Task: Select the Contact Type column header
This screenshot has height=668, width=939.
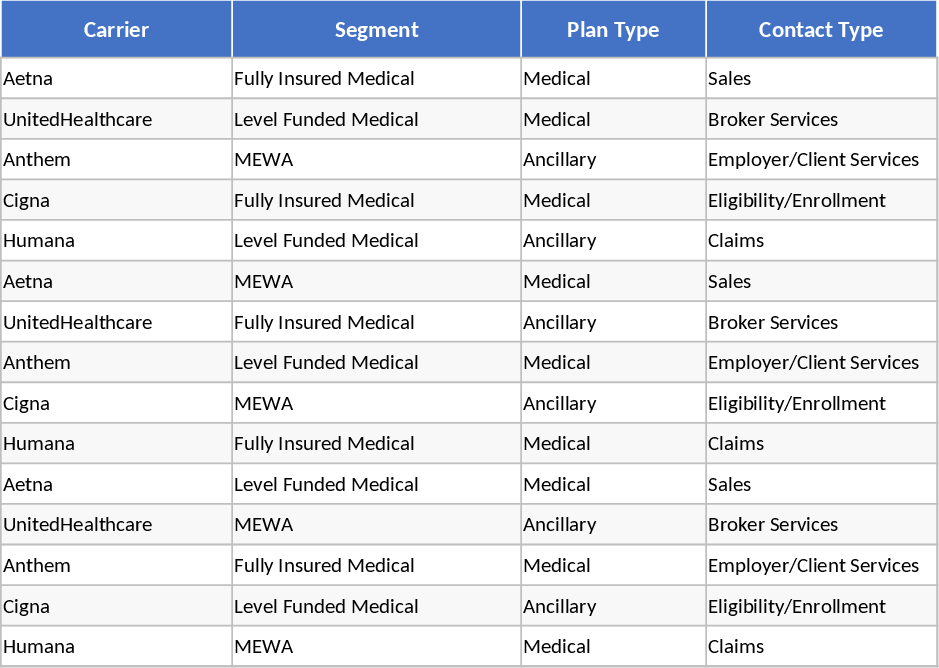Action: click(x=820, y=30)
